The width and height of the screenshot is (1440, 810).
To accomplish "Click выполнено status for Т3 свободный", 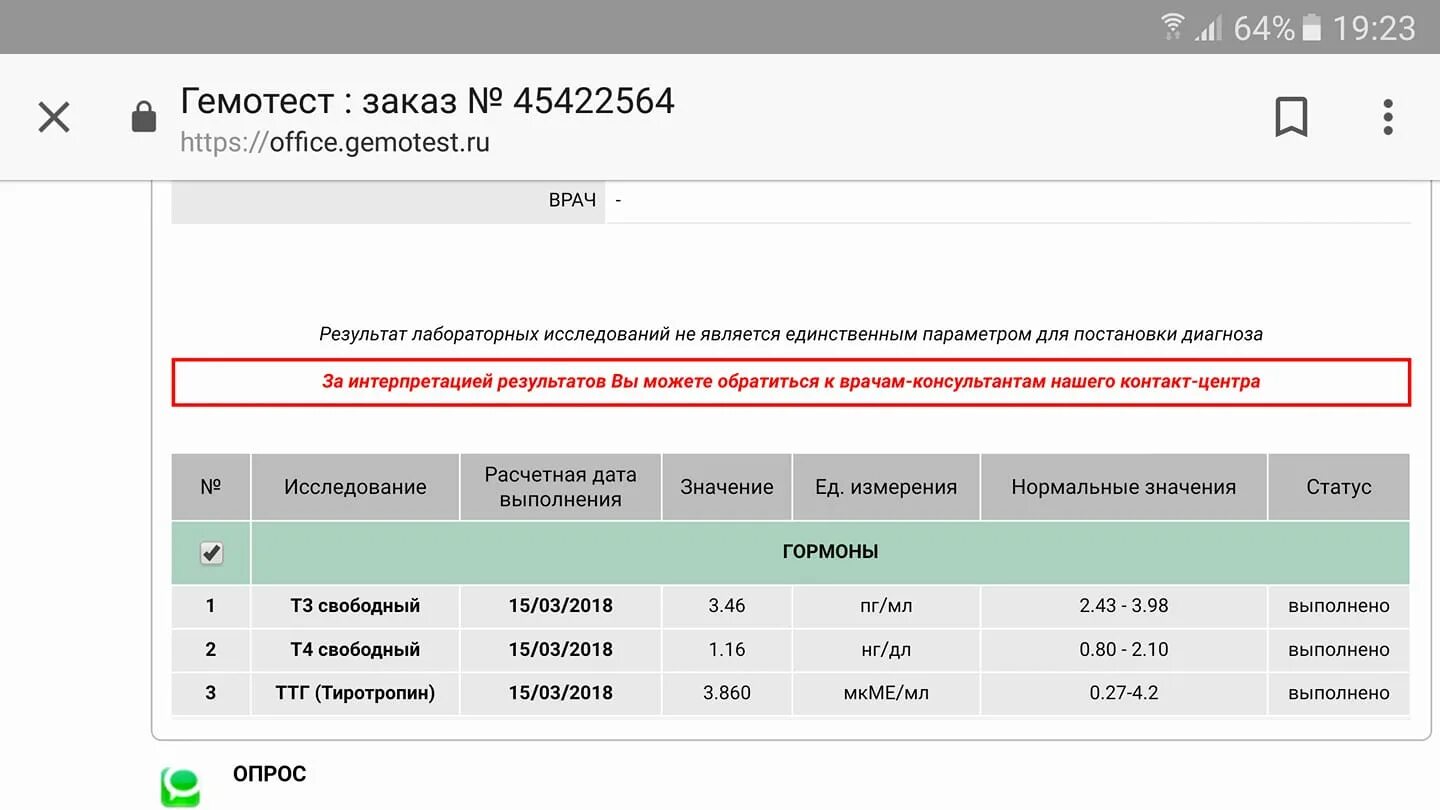I will point(1339,606).
